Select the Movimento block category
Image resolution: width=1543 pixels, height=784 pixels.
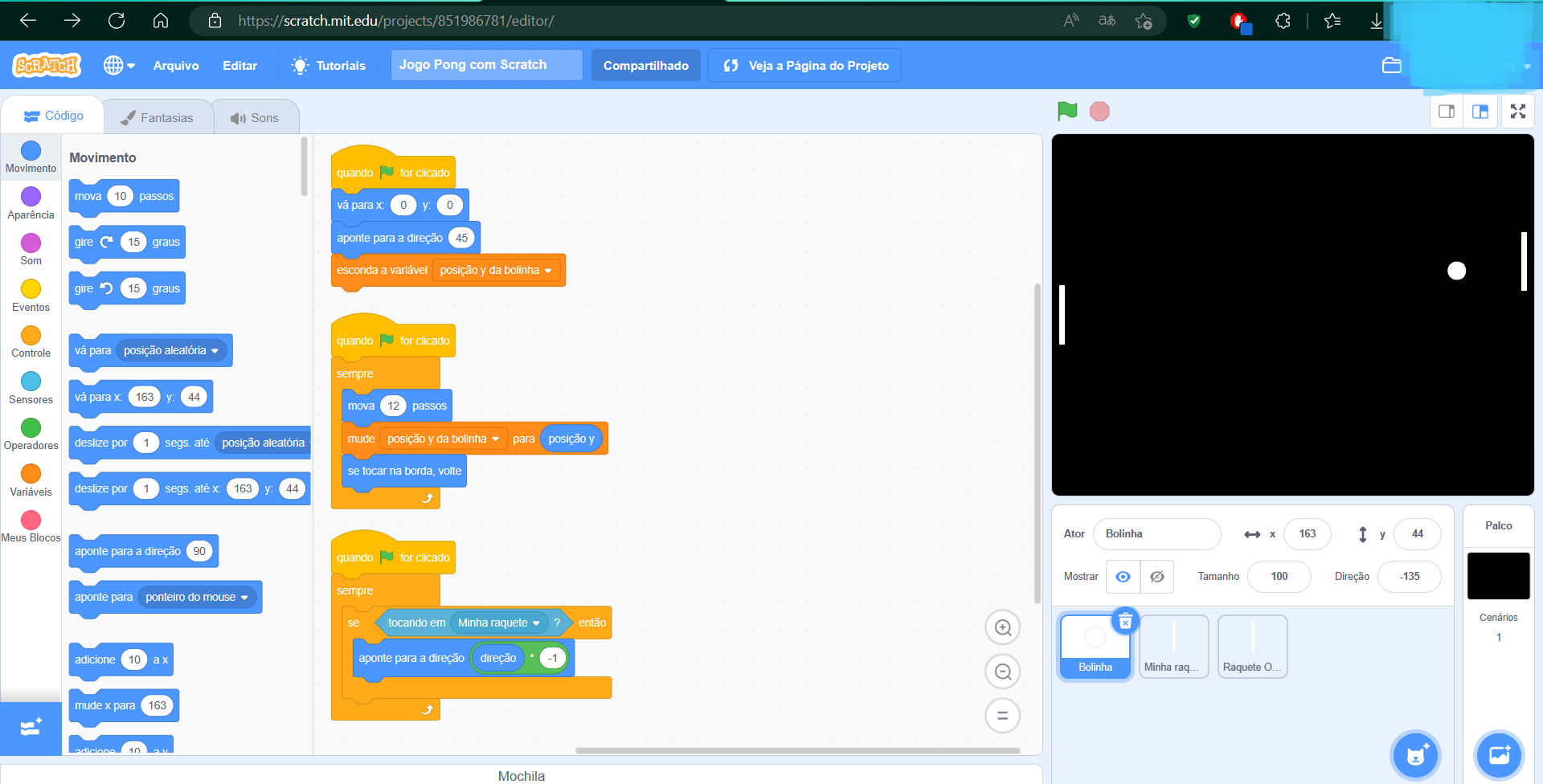click(x=31, y=157)
